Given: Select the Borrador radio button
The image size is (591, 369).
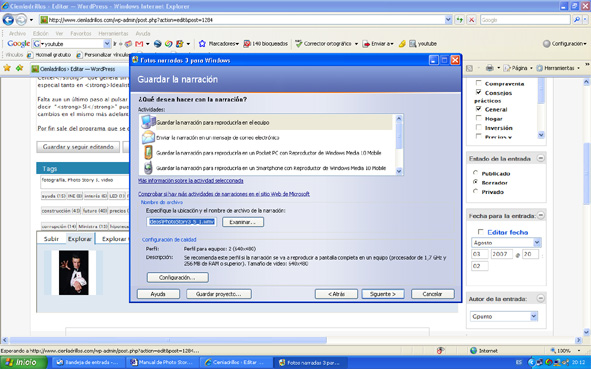Looking at the screenshot, I should click(x=475, y=182).
